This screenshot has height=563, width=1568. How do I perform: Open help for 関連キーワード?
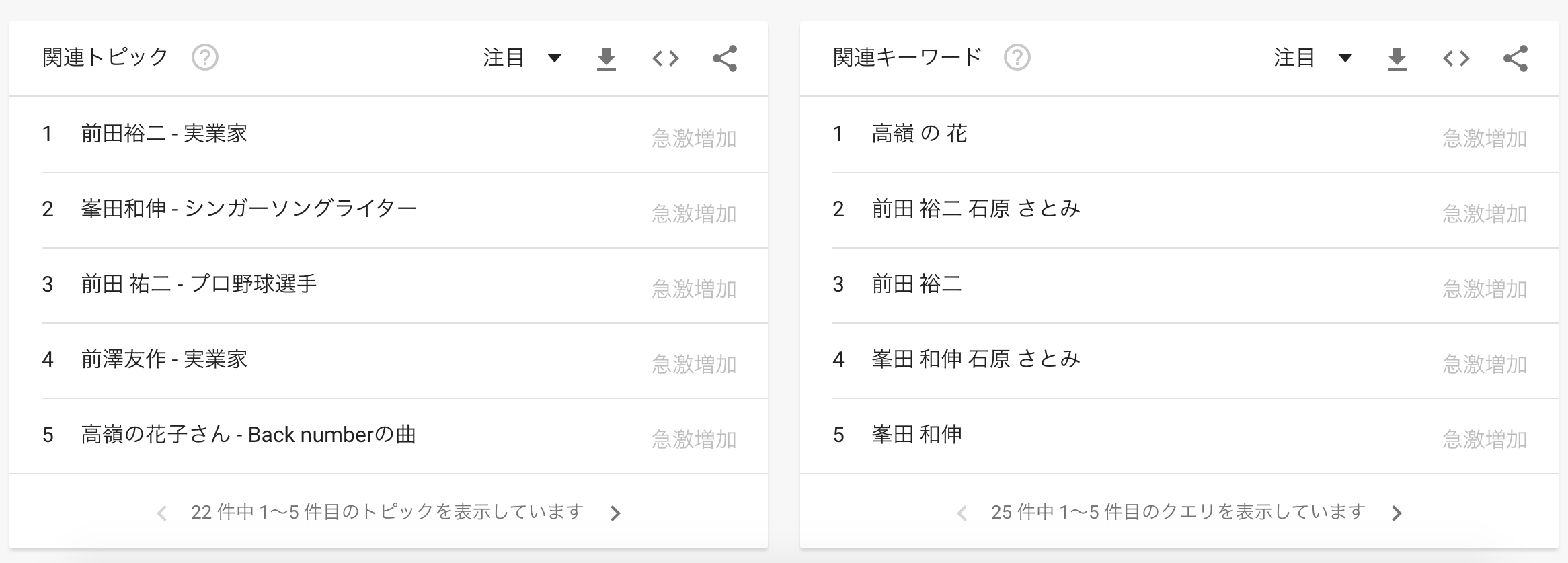pos(1017,58)
